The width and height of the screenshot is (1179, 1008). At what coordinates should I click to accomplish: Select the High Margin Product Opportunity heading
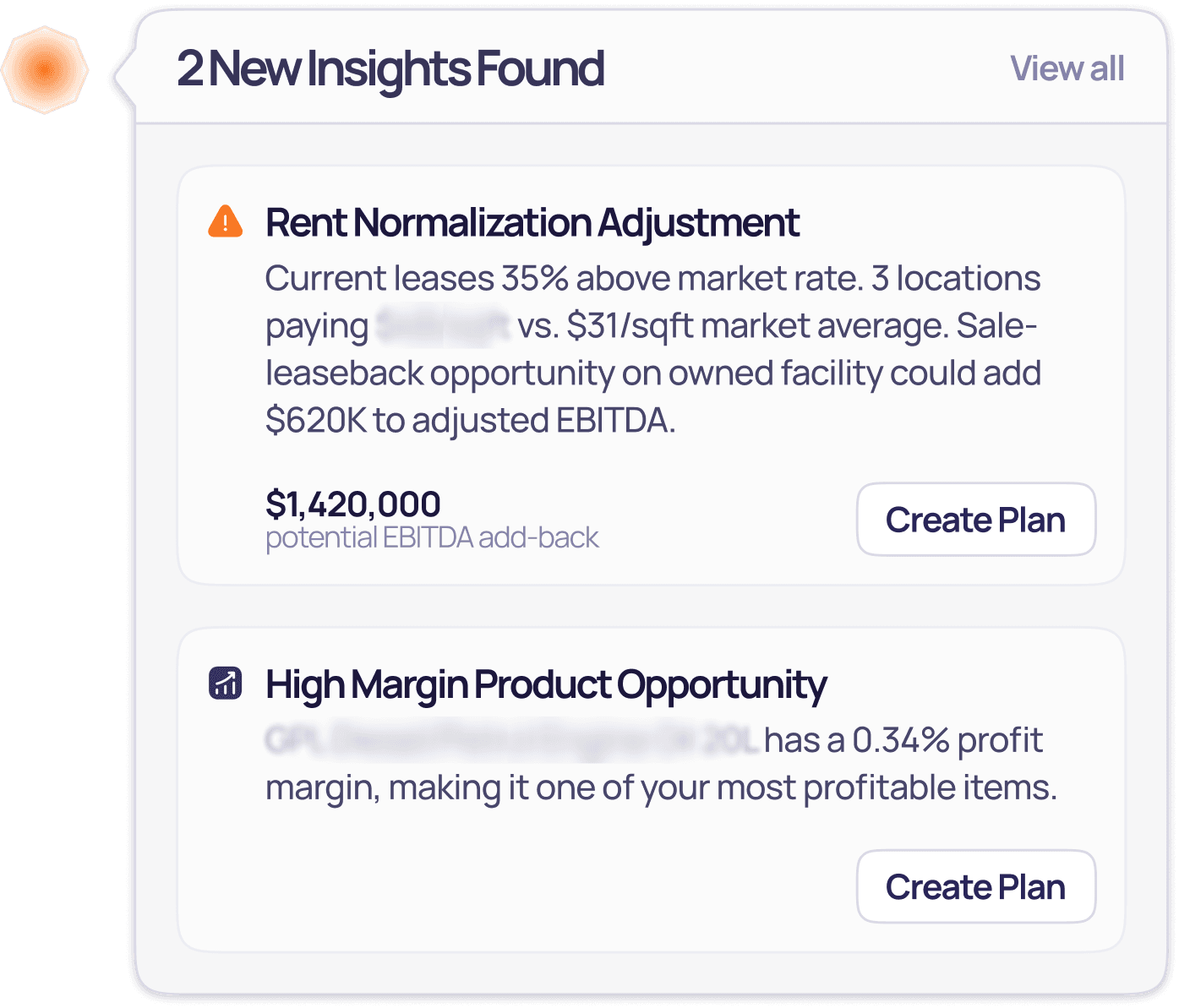pyautogui.click(x=546, y=685)
